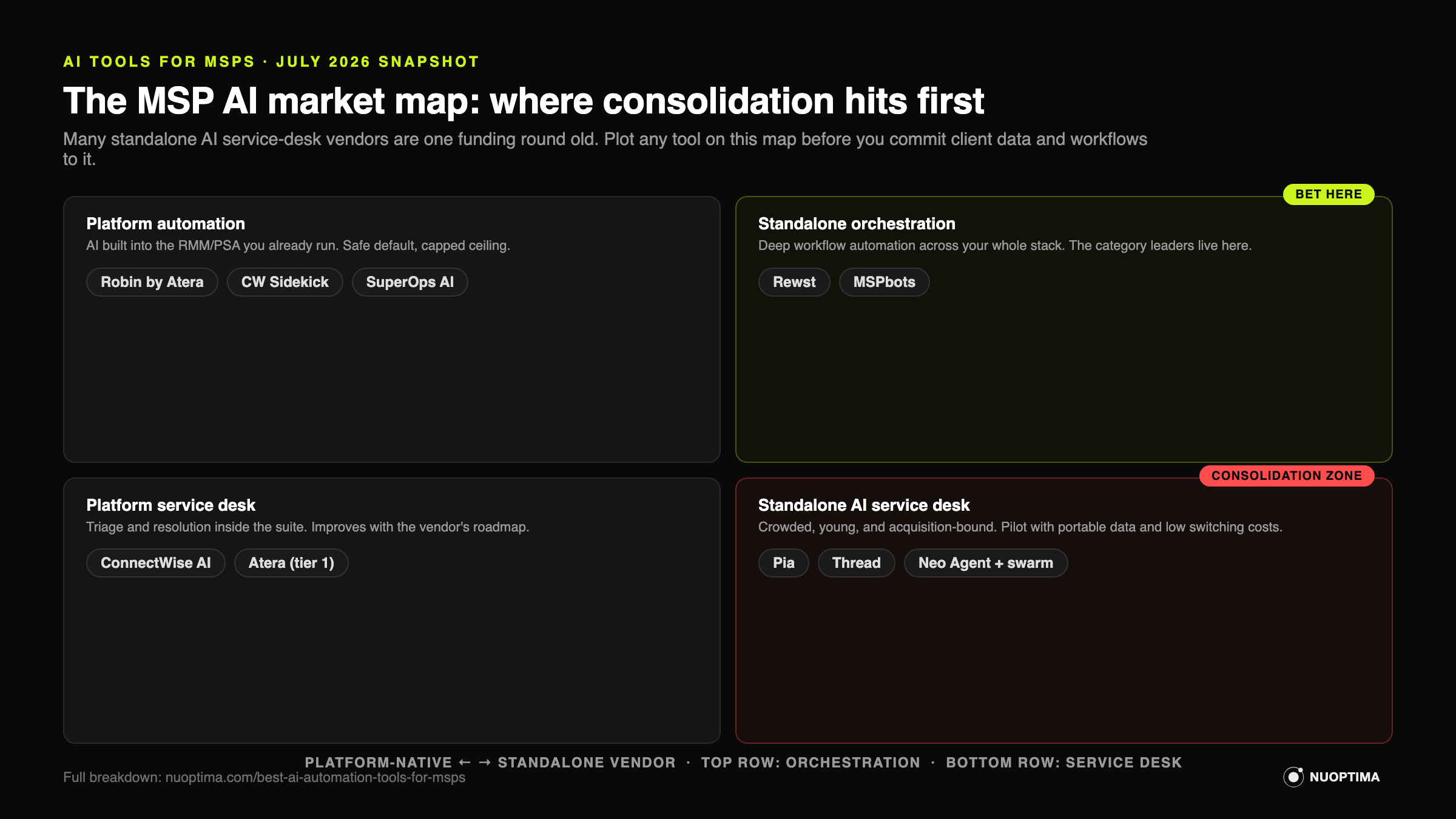The width and height of the screenshot is (1456, 819).
Task: Open the nuoptima.com full breakdown link
Action: (315, 777)
